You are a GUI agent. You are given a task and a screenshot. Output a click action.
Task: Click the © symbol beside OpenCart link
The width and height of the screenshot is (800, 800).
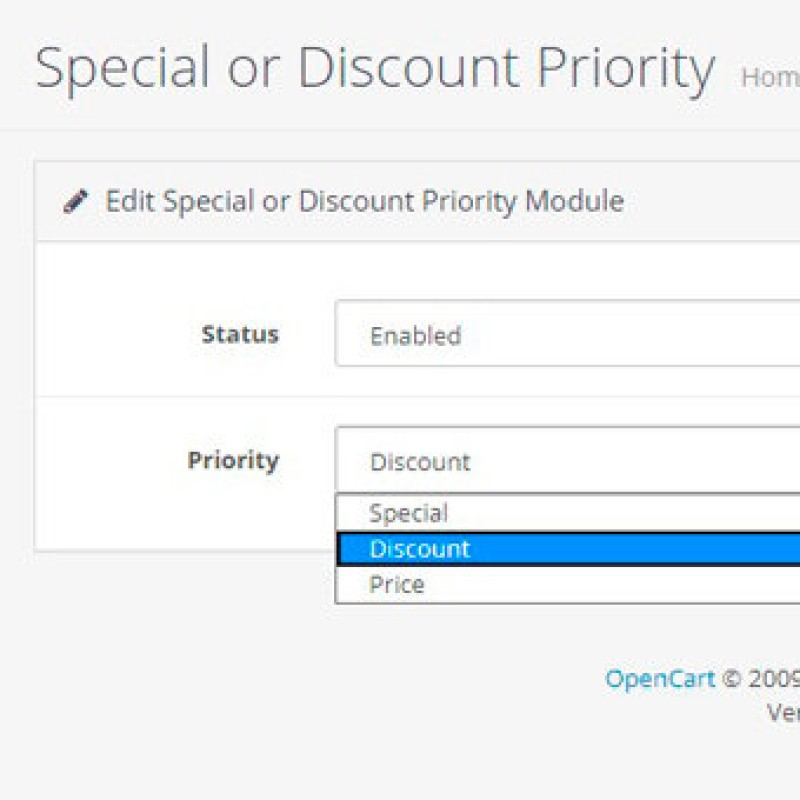pyautogui.click(x=732, y=680)
